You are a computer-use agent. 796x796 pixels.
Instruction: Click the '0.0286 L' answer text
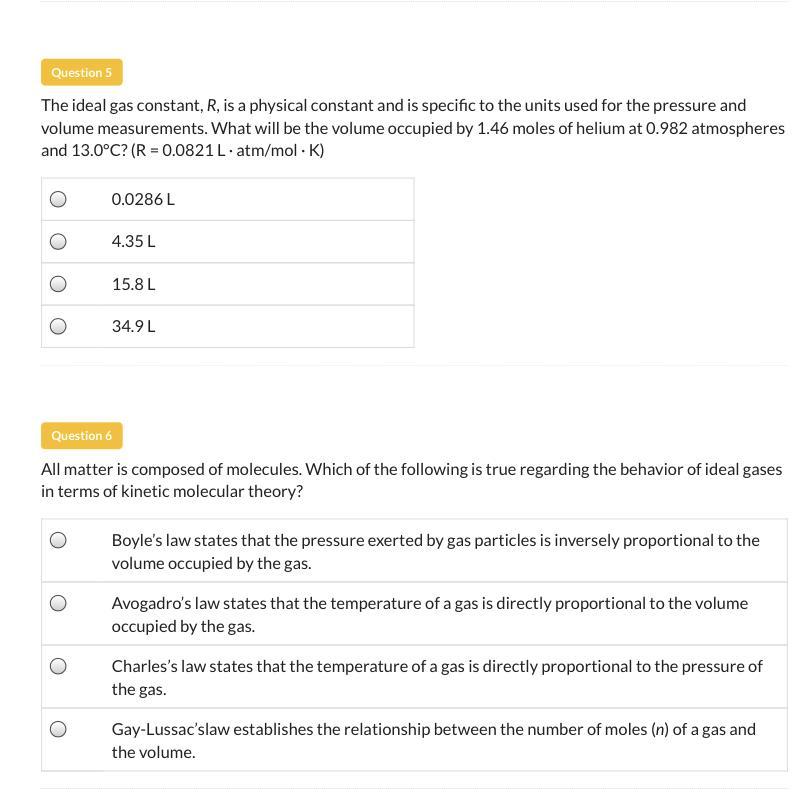click(143, 199)
